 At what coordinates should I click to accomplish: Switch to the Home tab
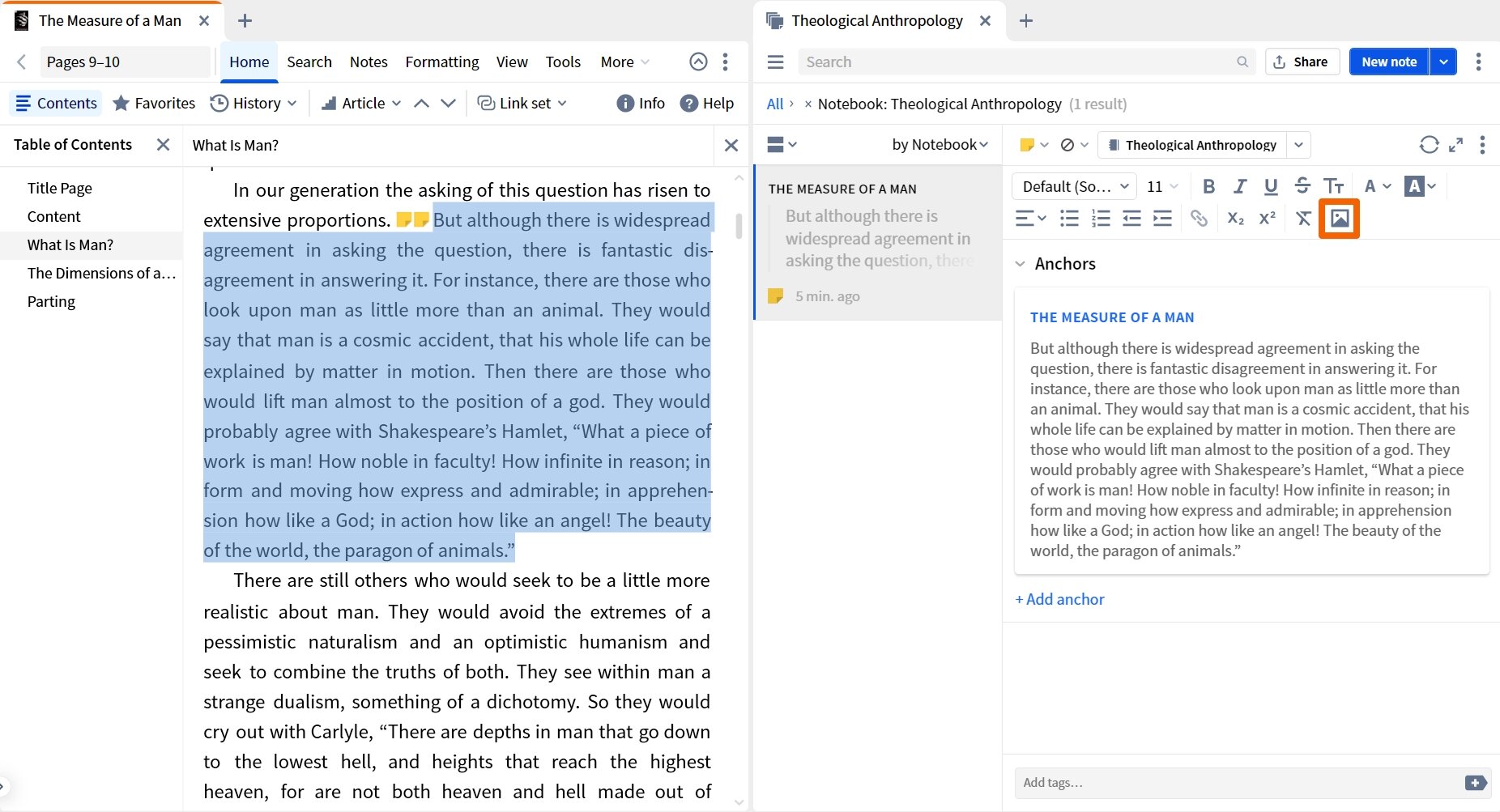pyautogui.click(x=249, y=62)
